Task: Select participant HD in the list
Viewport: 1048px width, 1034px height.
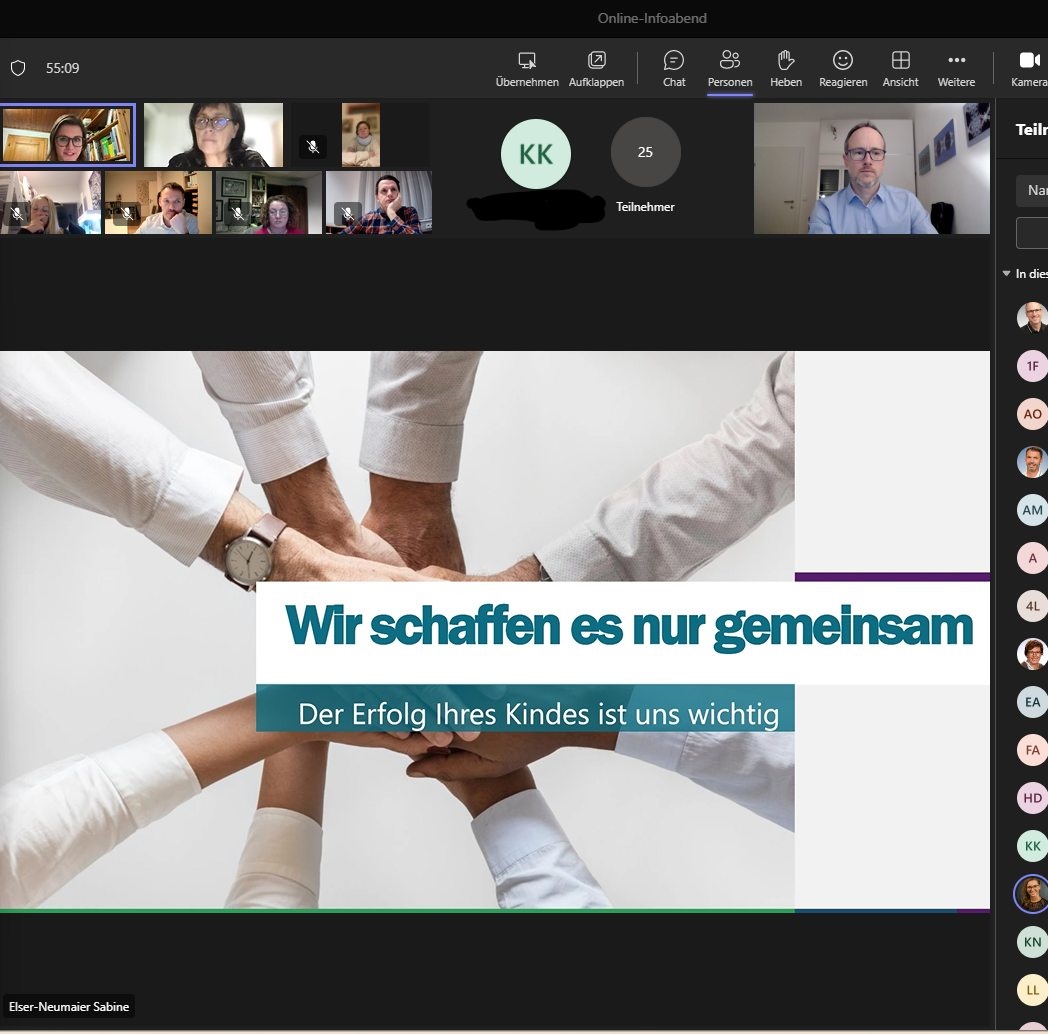Action: [x=1032, y=798]
